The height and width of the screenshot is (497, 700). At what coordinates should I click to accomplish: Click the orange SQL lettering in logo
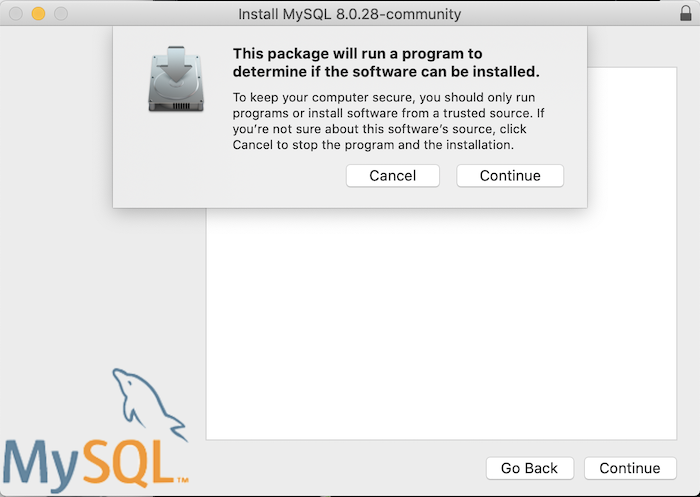(129, 464)
